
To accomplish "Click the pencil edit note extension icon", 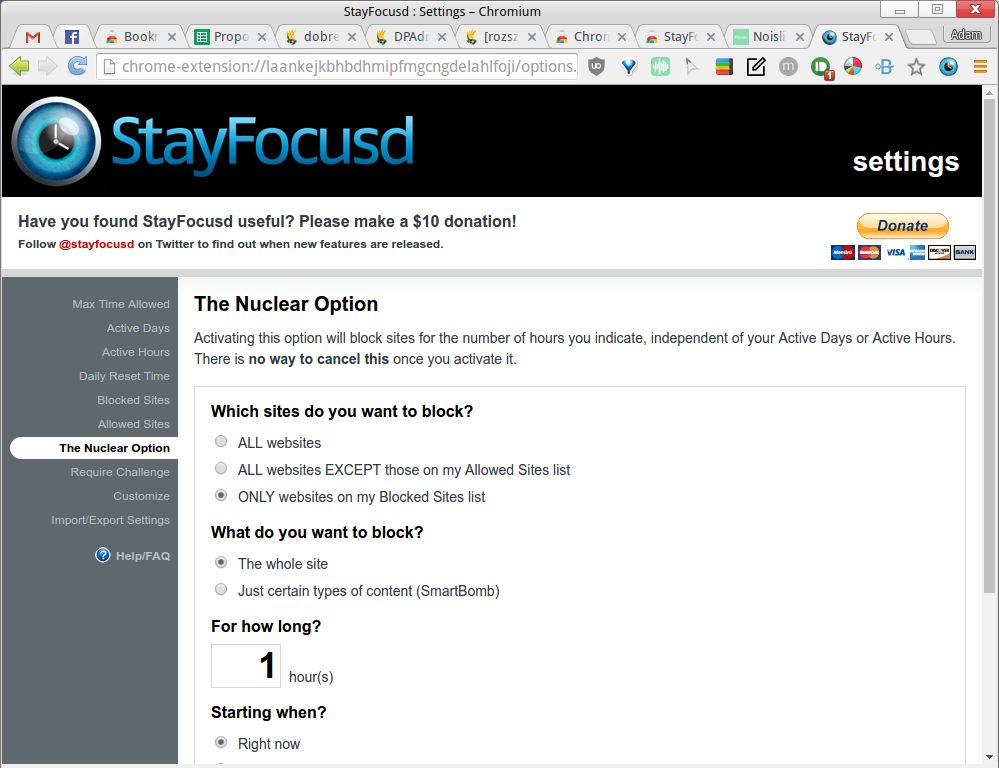I will (x=756, y=66).
